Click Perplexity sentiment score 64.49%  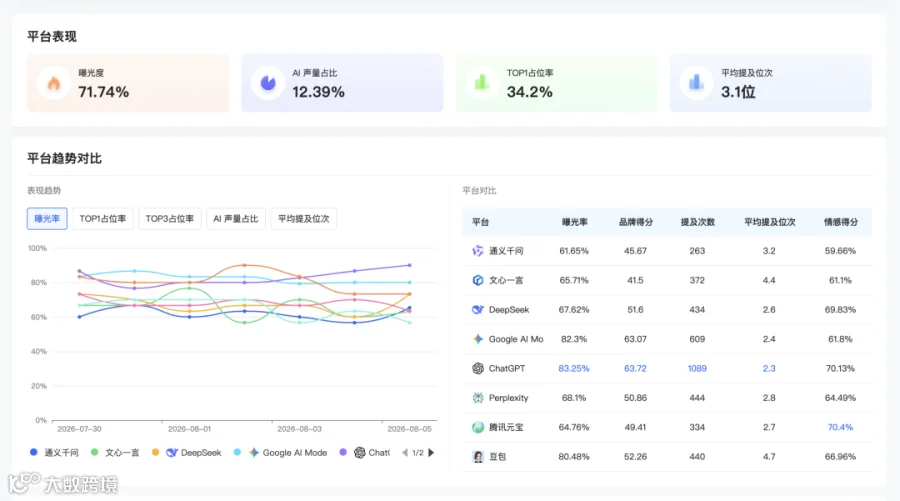click(840, 398)
